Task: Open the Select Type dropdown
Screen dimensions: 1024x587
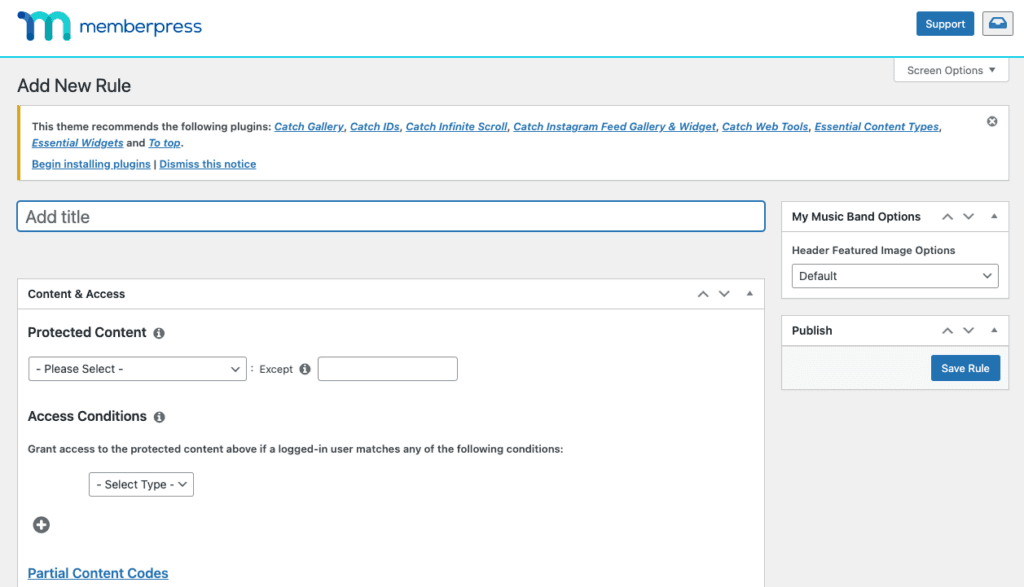Action: 141,484
